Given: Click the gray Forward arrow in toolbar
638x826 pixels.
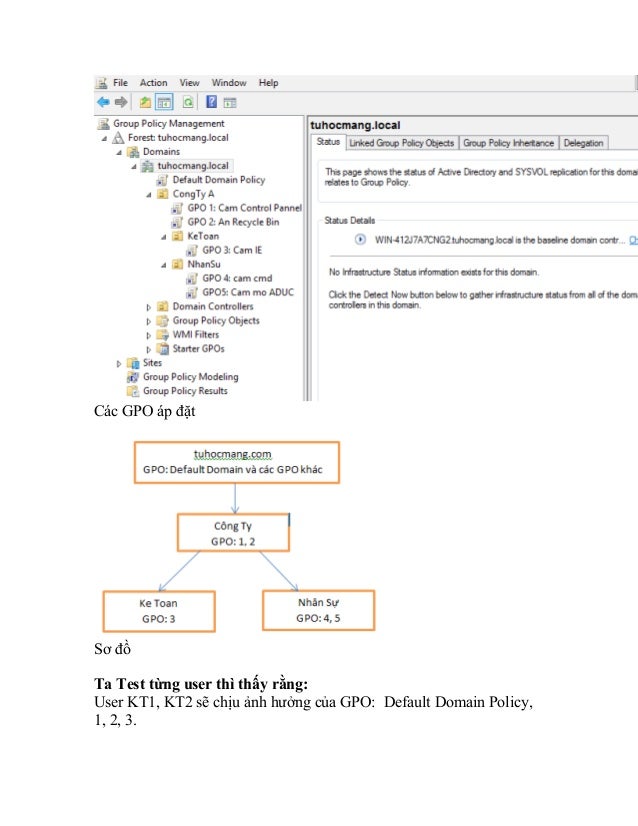Looking at the screenshot, I should (x=121, y=102).
